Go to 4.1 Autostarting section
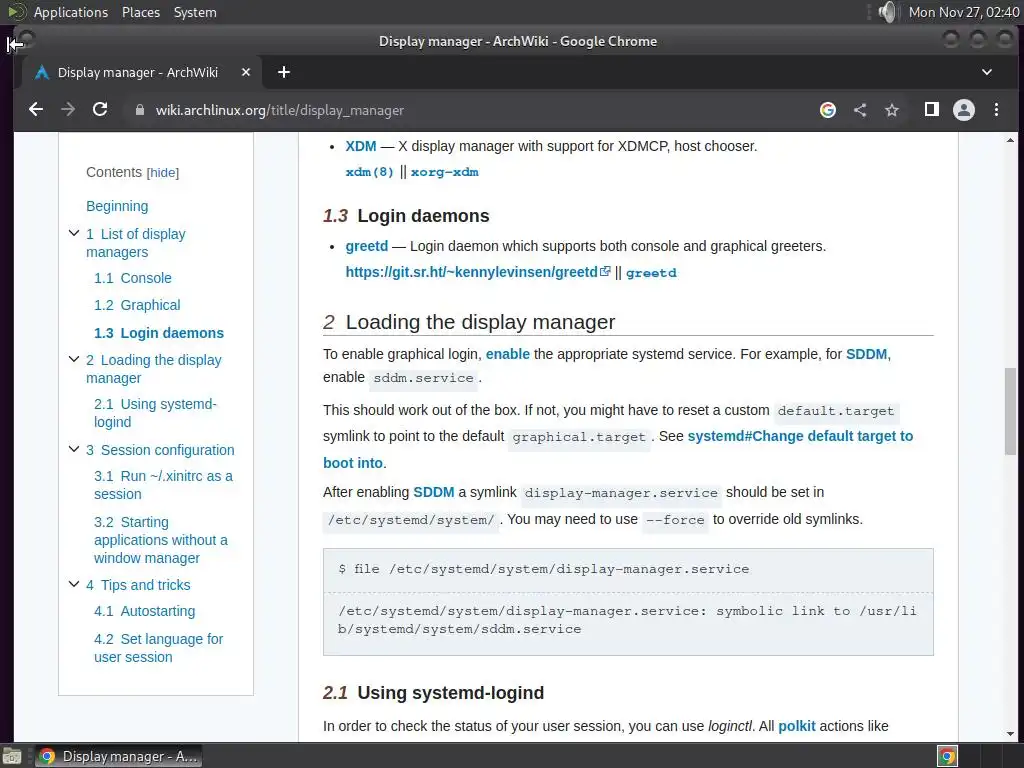This screenshot has width=1024, height=768. pyautogui.click(x=144, y=611)
